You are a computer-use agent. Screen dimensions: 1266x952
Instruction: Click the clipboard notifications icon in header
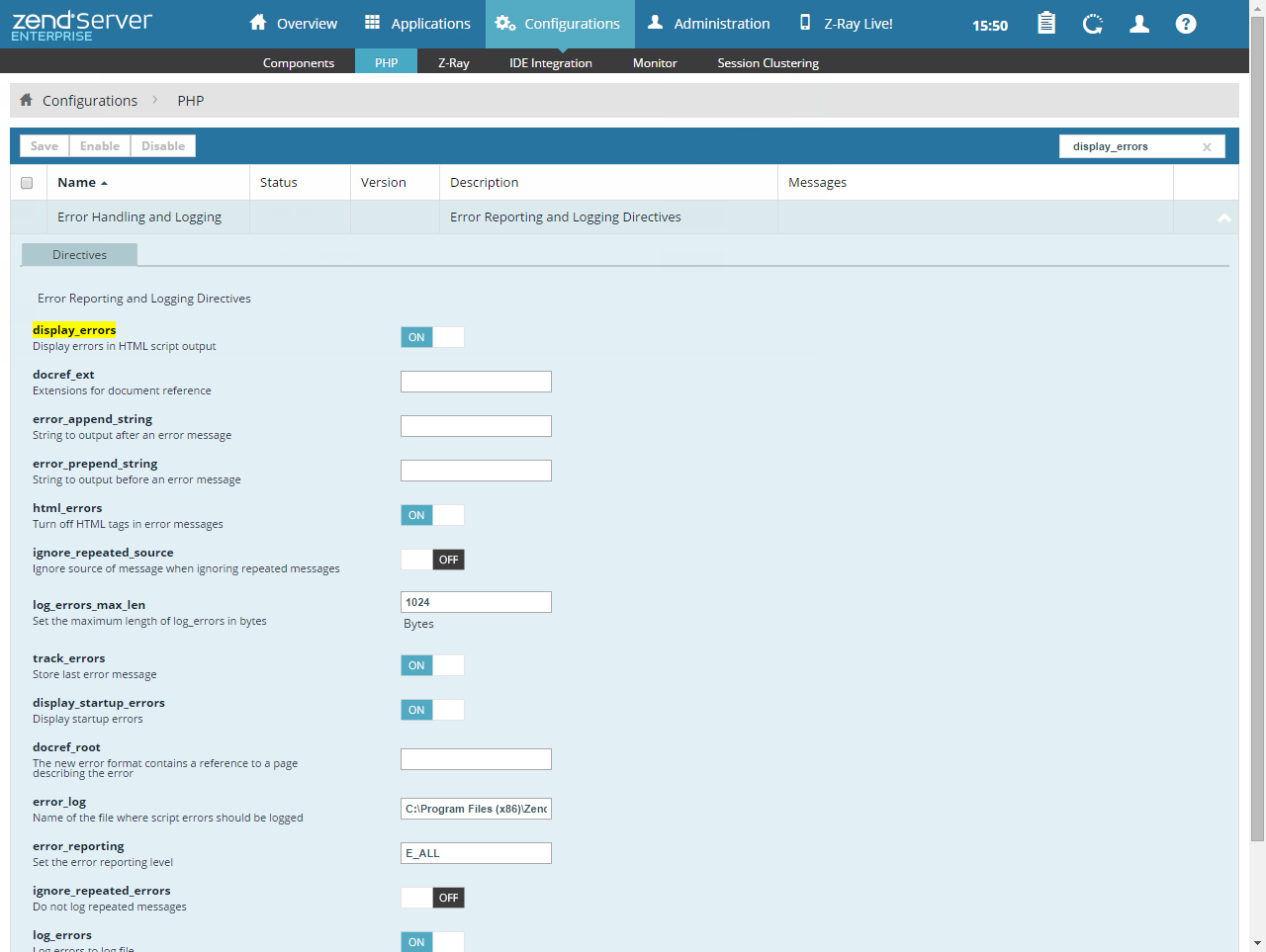1045,24
